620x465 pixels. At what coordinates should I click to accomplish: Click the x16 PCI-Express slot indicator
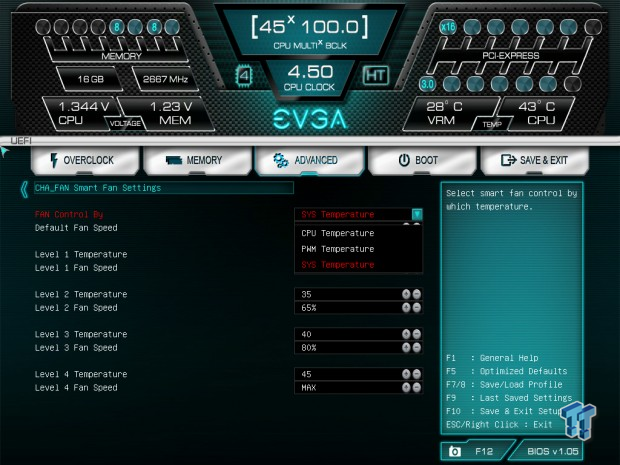click(448, 27)
